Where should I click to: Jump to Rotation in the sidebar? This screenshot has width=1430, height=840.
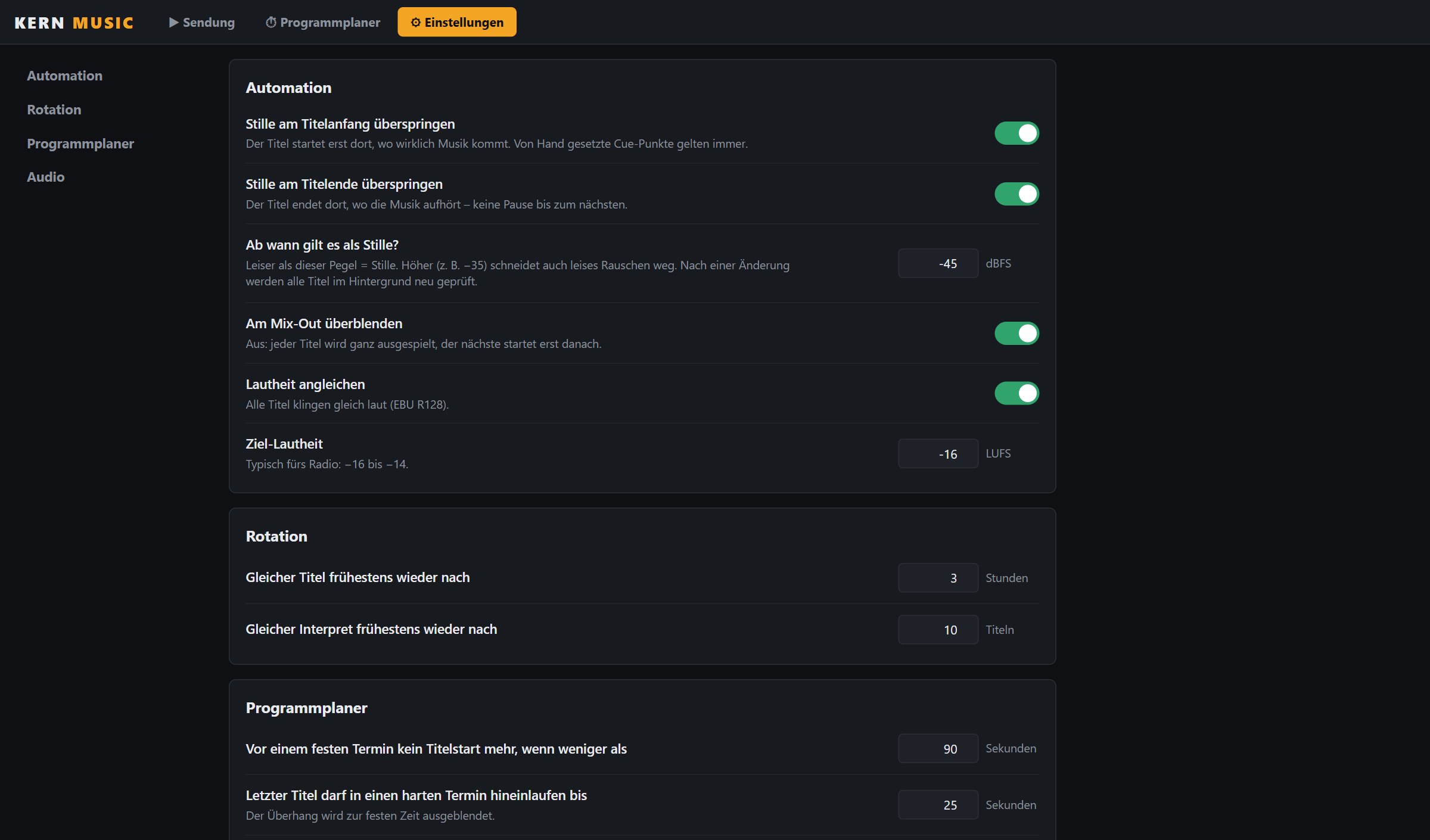click(54, 110)
